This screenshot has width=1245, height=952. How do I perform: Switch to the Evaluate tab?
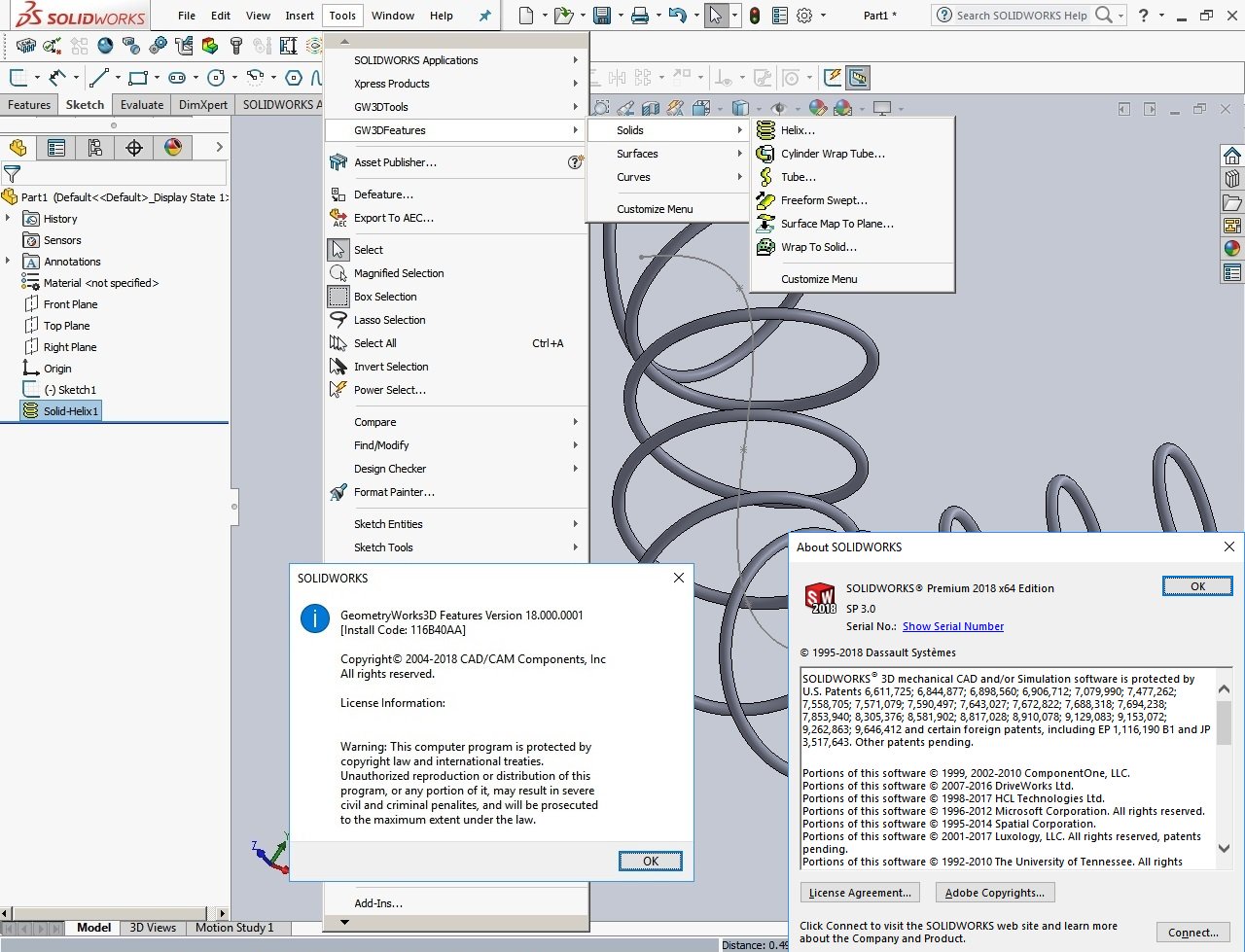coord(142,105)
